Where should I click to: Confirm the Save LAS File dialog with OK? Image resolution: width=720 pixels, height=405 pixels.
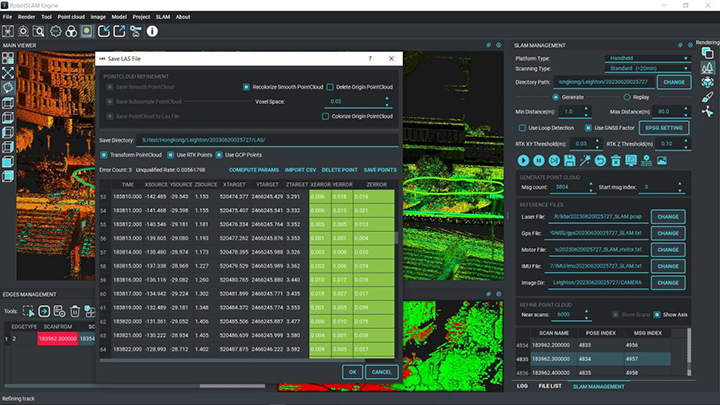tap(353, 372)
